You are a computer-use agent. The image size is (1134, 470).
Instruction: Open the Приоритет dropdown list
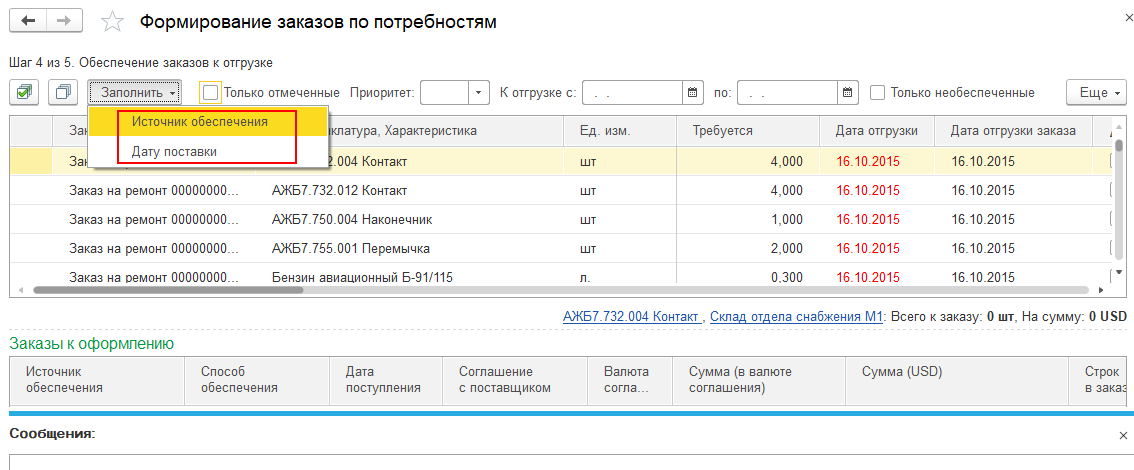[479, 93]
